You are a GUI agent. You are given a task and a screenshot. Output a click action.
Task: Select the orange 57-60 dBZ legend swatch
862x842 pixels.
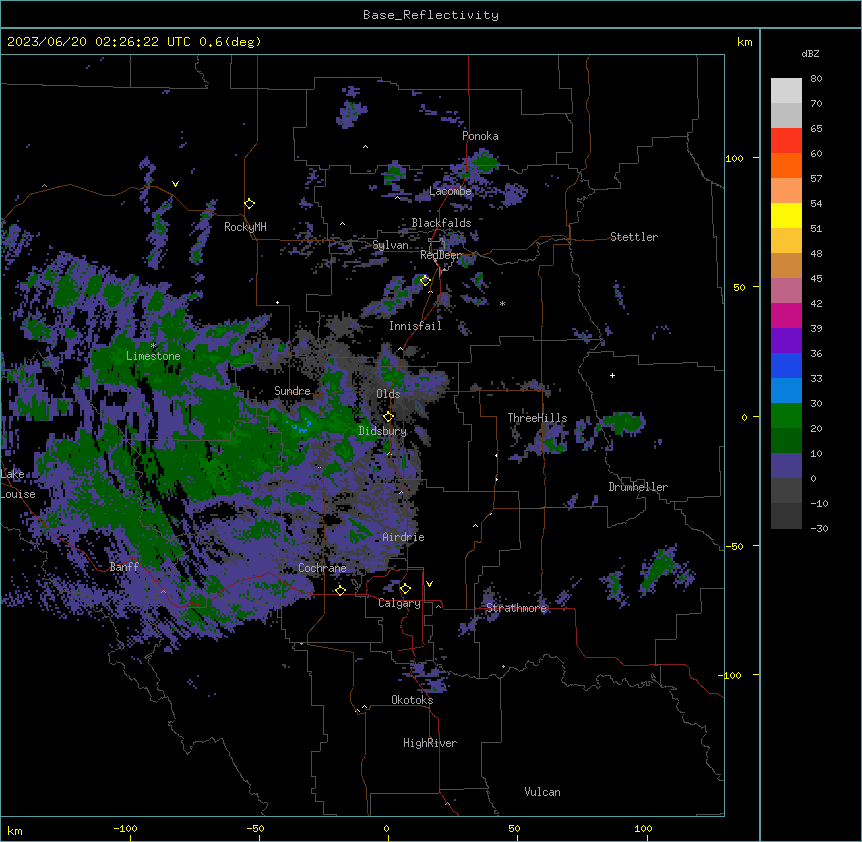(786, 166)
